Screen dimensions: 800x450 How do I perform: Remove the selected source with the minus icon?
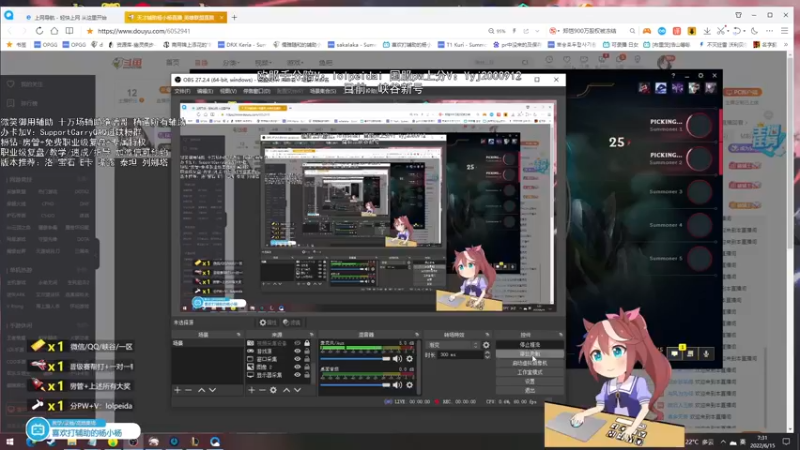(x=262, y=390)
